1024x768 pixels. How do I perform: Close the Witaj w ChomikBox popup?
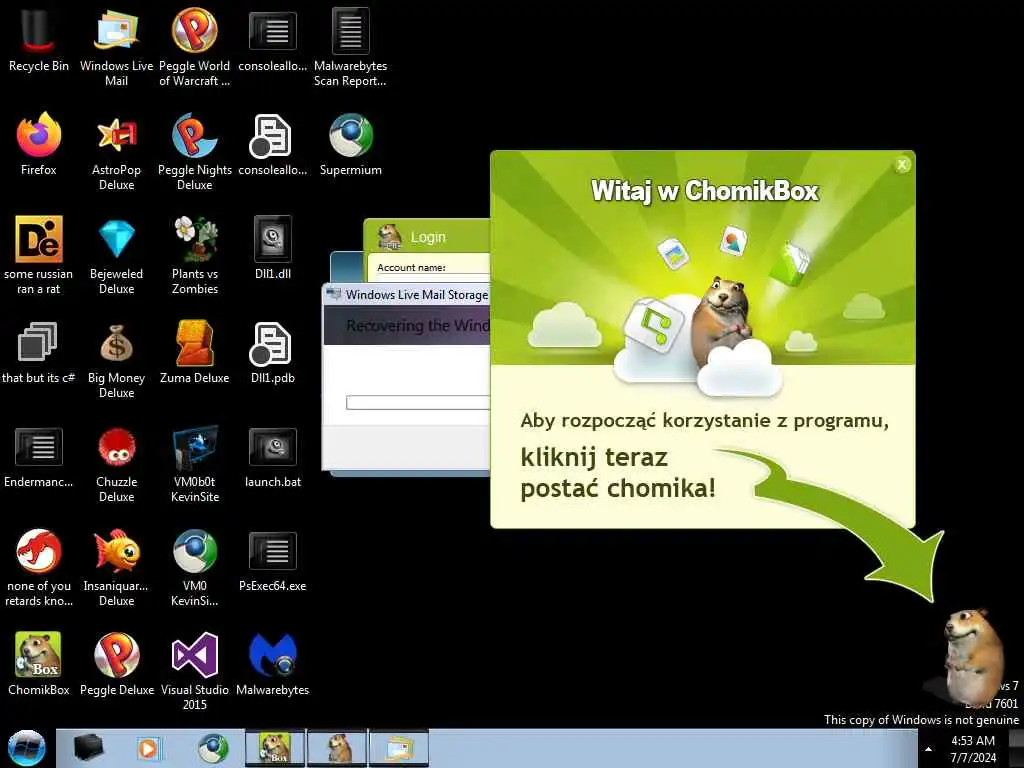[x=902, y=165]
